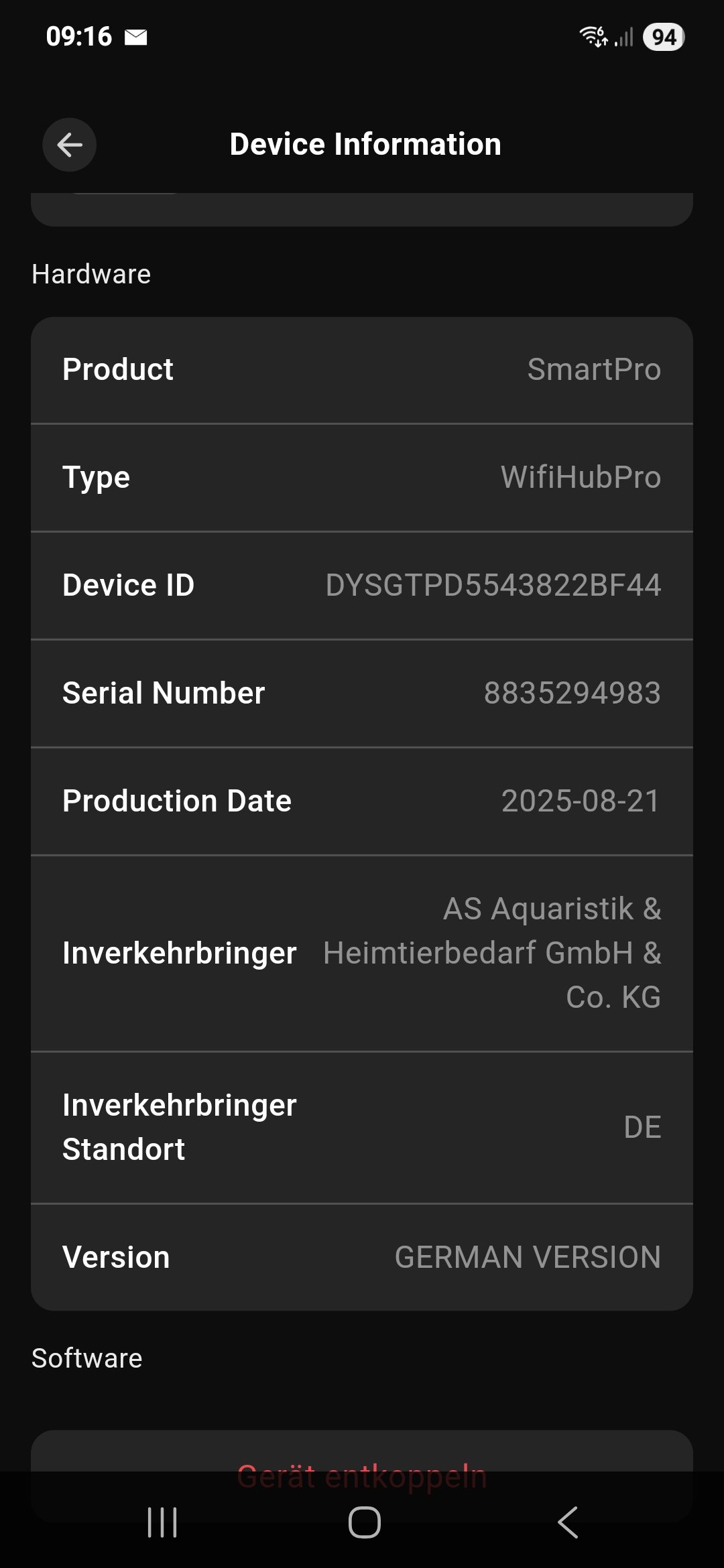
Task: Tap the back arrow button
Action: pyautogui.click(x=70, y=145)
